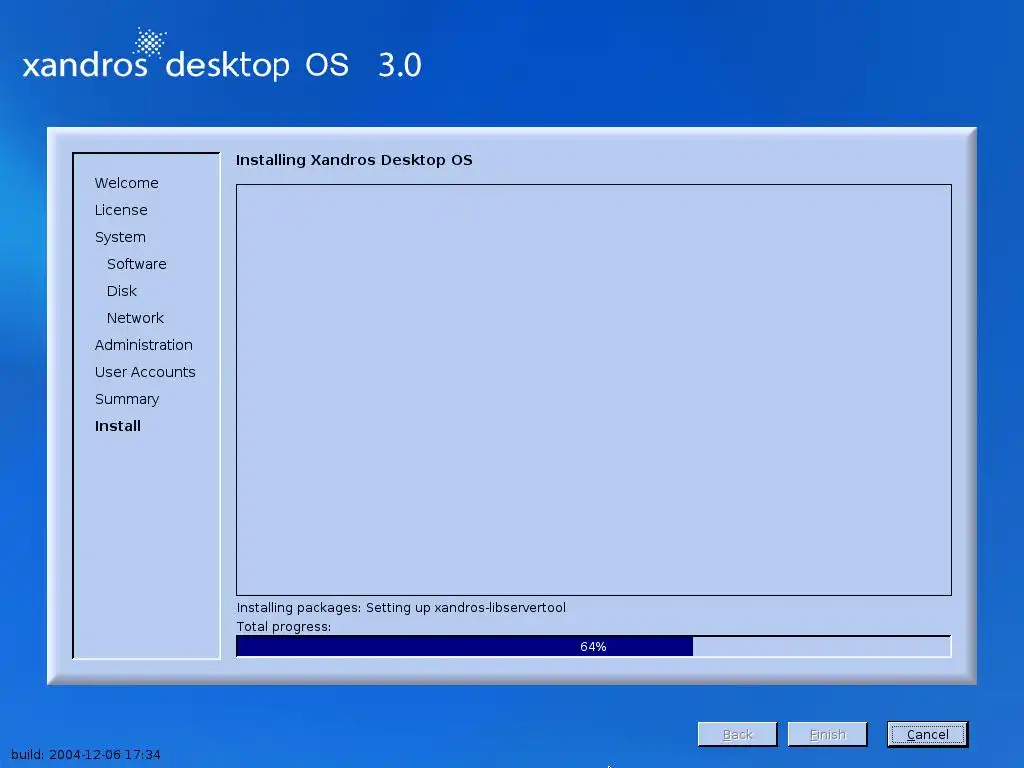Click the Finish button
Image resolution: width=1024 pixels, height=768 pixels.
[x=827, y=734]
